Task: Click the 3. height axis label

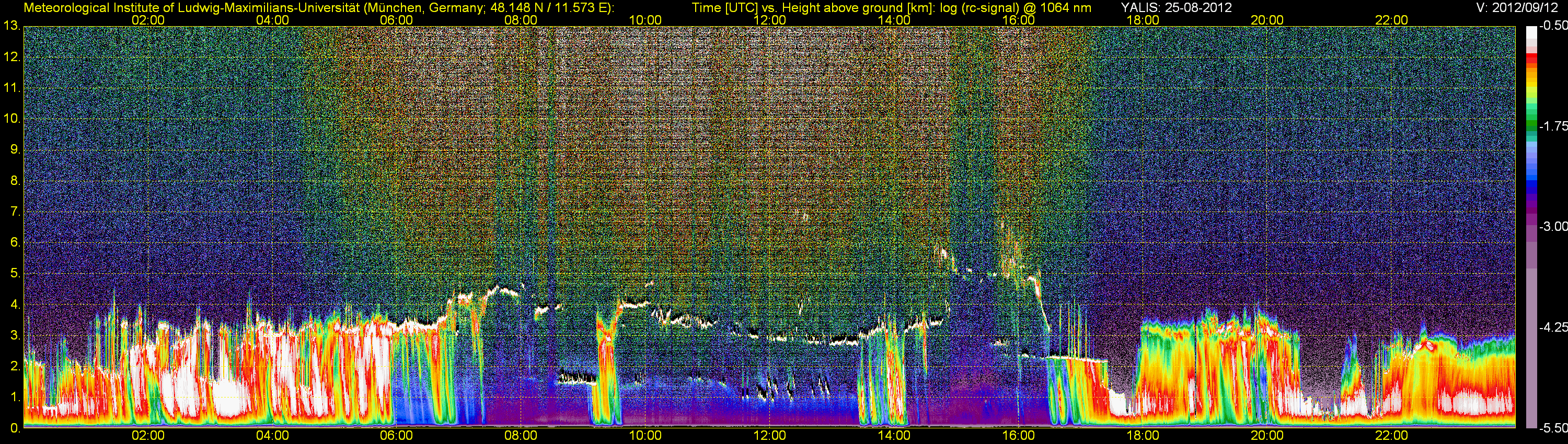Action: coord(15,336)
